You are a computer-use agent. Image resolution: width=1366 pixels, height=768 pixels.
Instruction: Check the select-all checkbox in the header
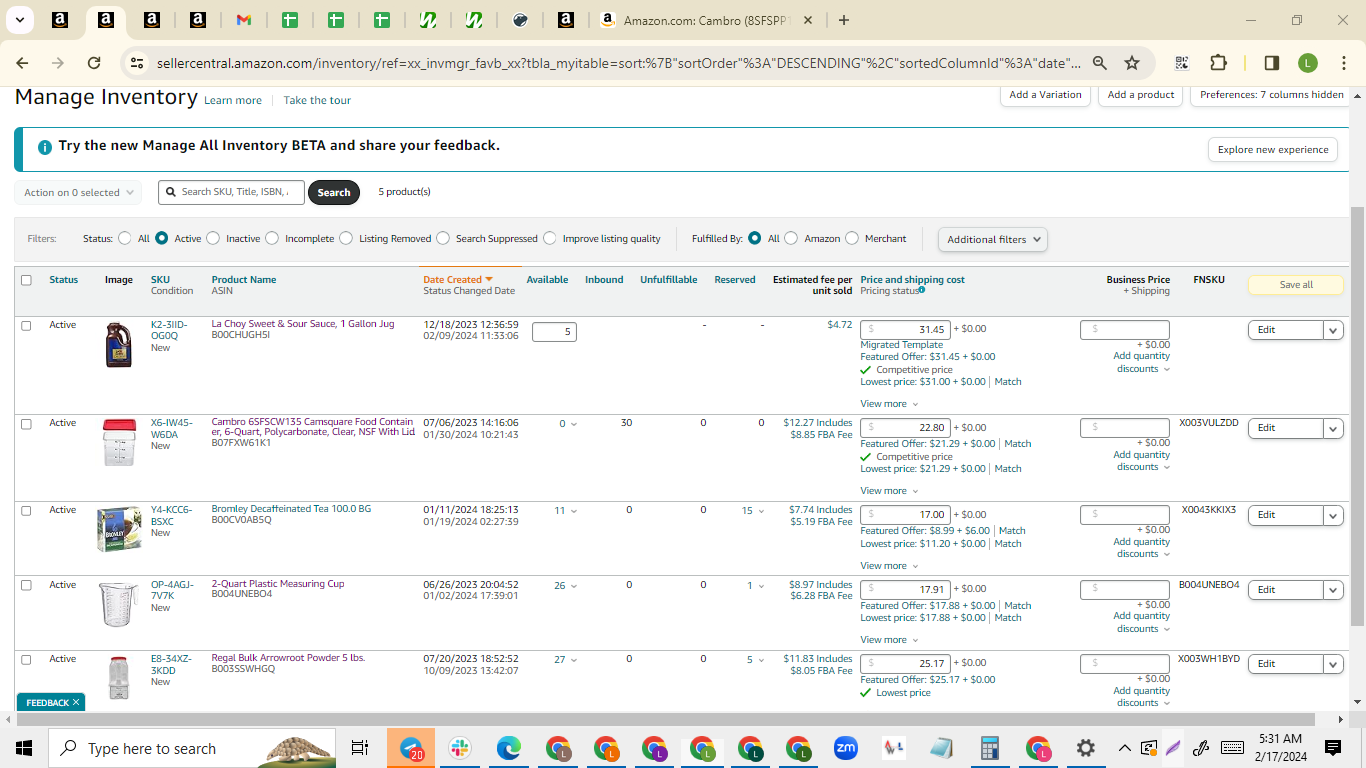coord(26,280)
